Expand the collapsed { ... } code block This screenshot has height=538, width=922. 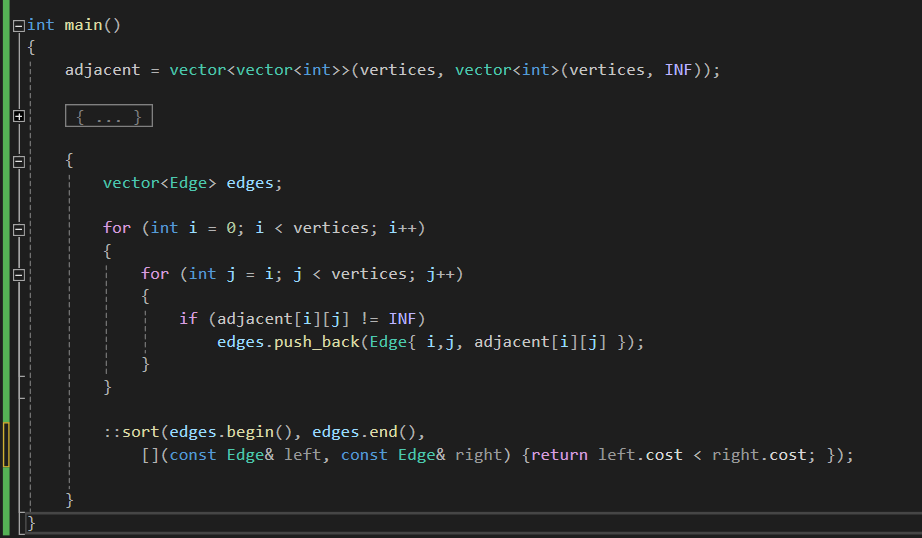[19, 116]
